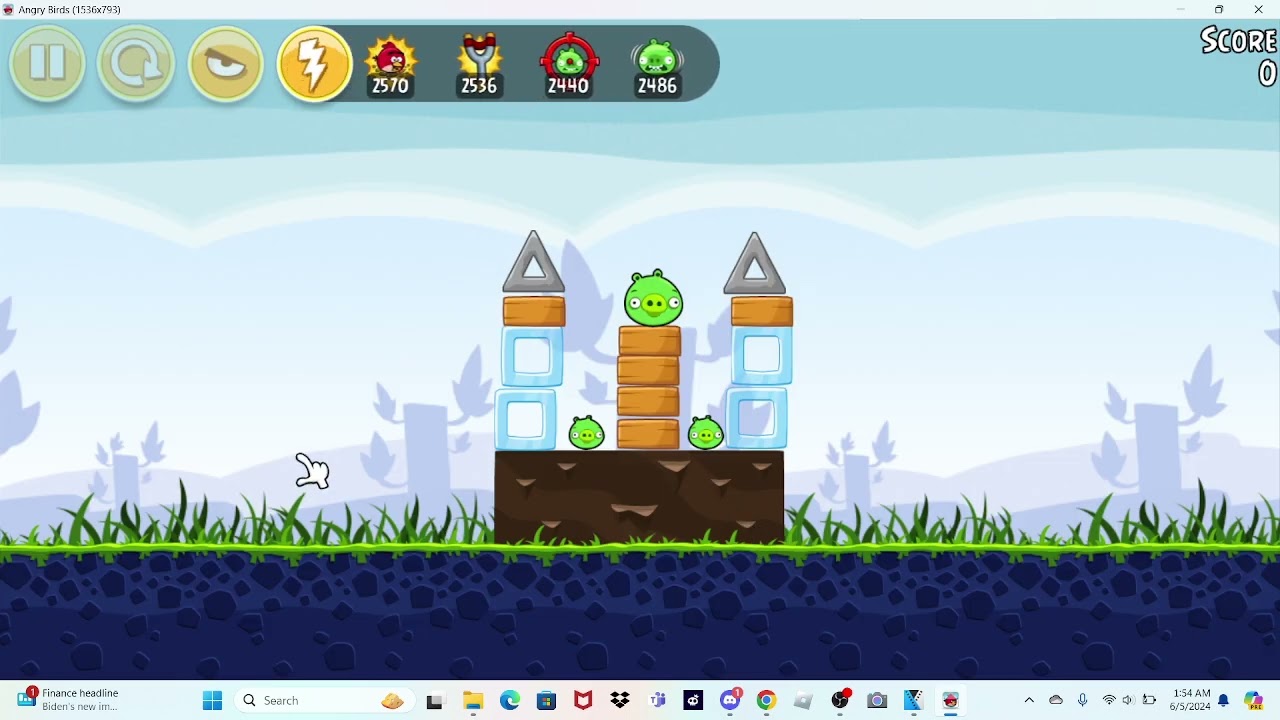
Task: Open the Camera app from the taskbar
Action: (x=877, y=701)
